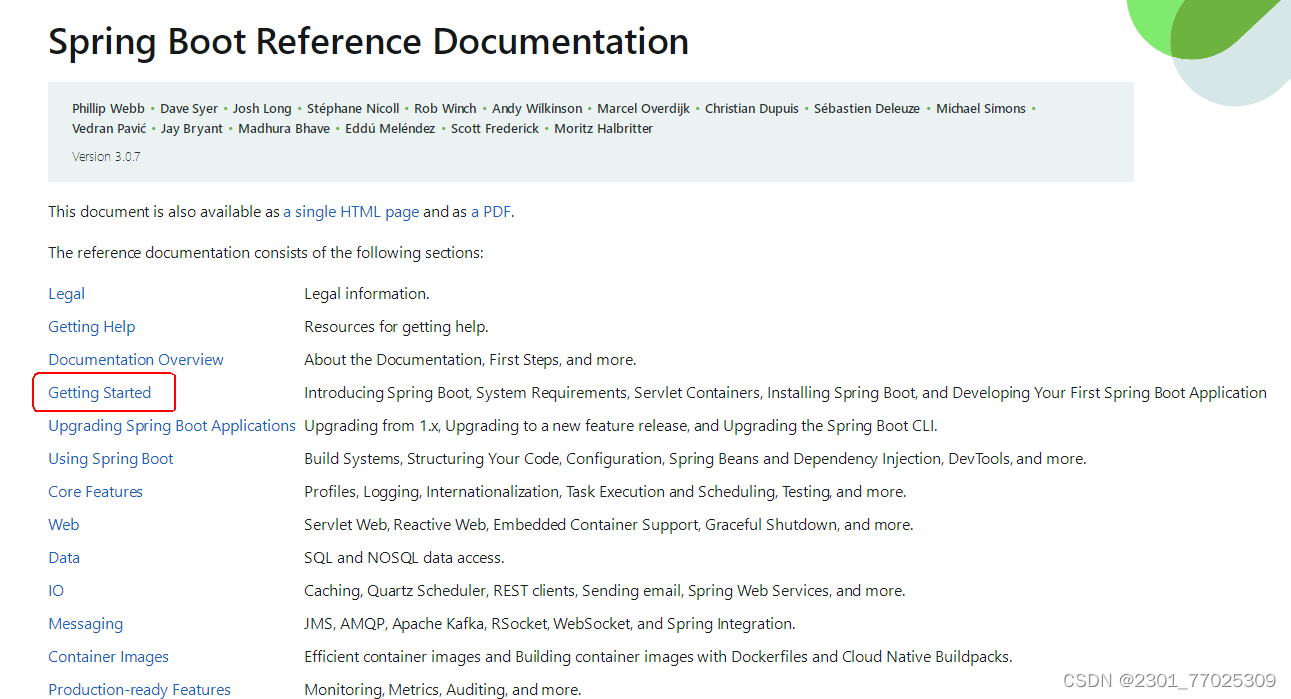
Task: Click author name Josh Long
Action: click(x=262, y=109)
